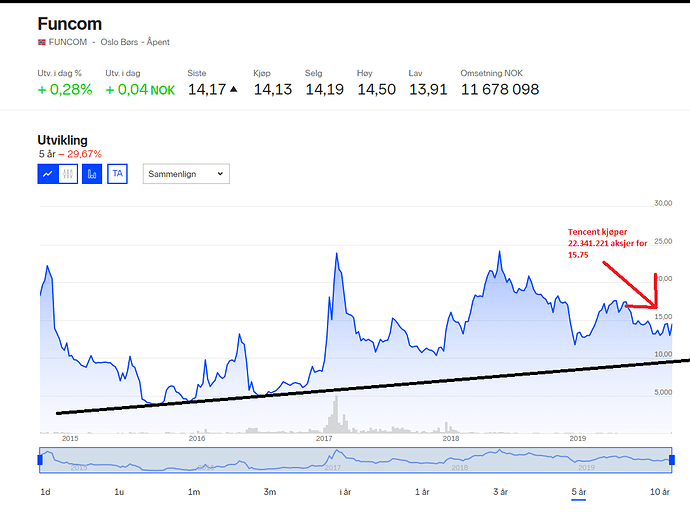Viewport: 690px width, 512px height.
Task: Grab the right range slider handle
Action: 672,460
